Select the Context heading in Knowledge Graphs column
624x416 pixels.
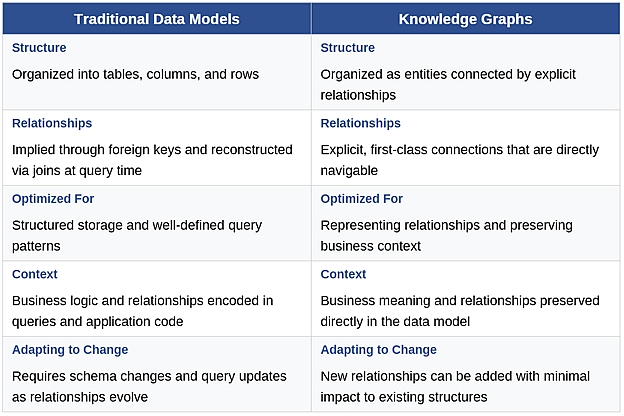pos(343,274)
